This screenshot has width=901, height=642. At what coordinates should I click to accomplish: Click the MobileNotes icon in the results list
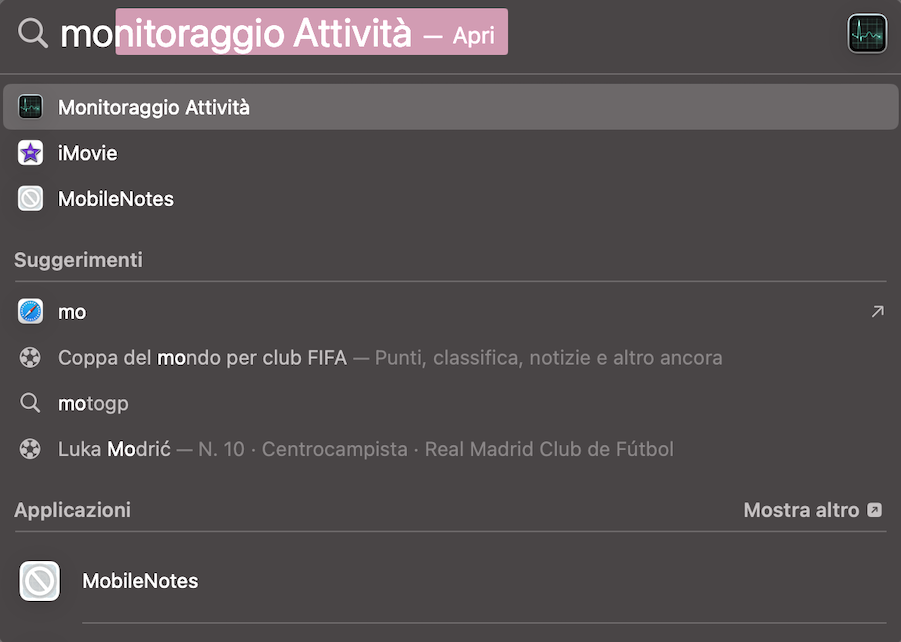[29, 198]
